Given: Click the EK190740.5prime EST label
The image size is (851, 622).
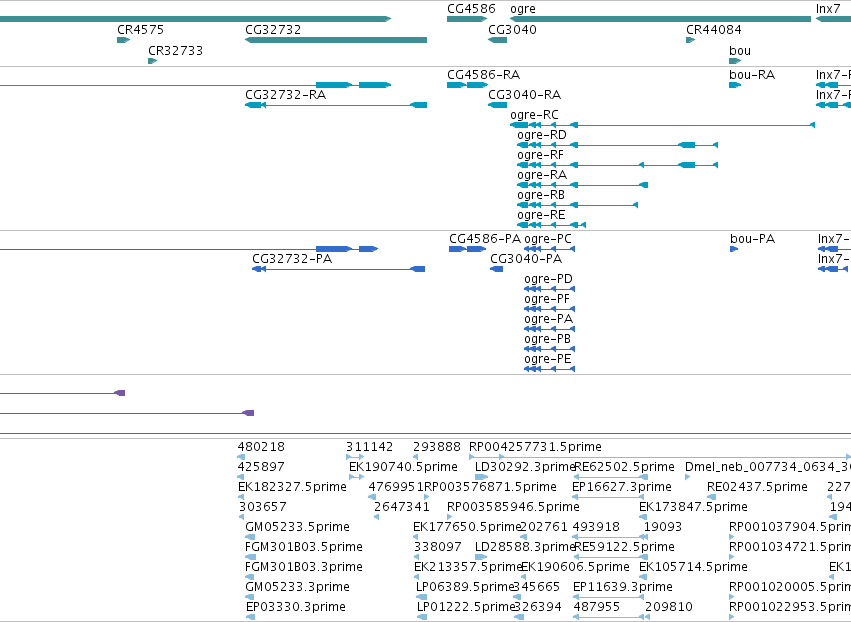Looking at the screenshot, I should coord(403,467).
